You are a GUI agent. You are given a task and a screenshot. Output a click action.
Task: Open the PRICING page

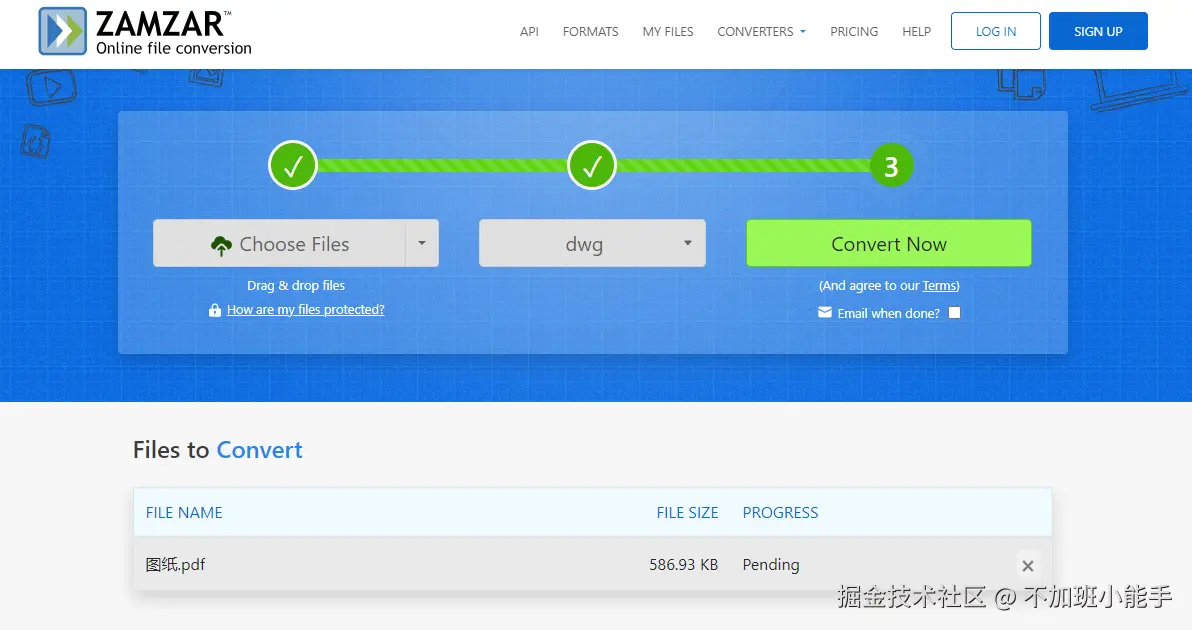[854, 32]
